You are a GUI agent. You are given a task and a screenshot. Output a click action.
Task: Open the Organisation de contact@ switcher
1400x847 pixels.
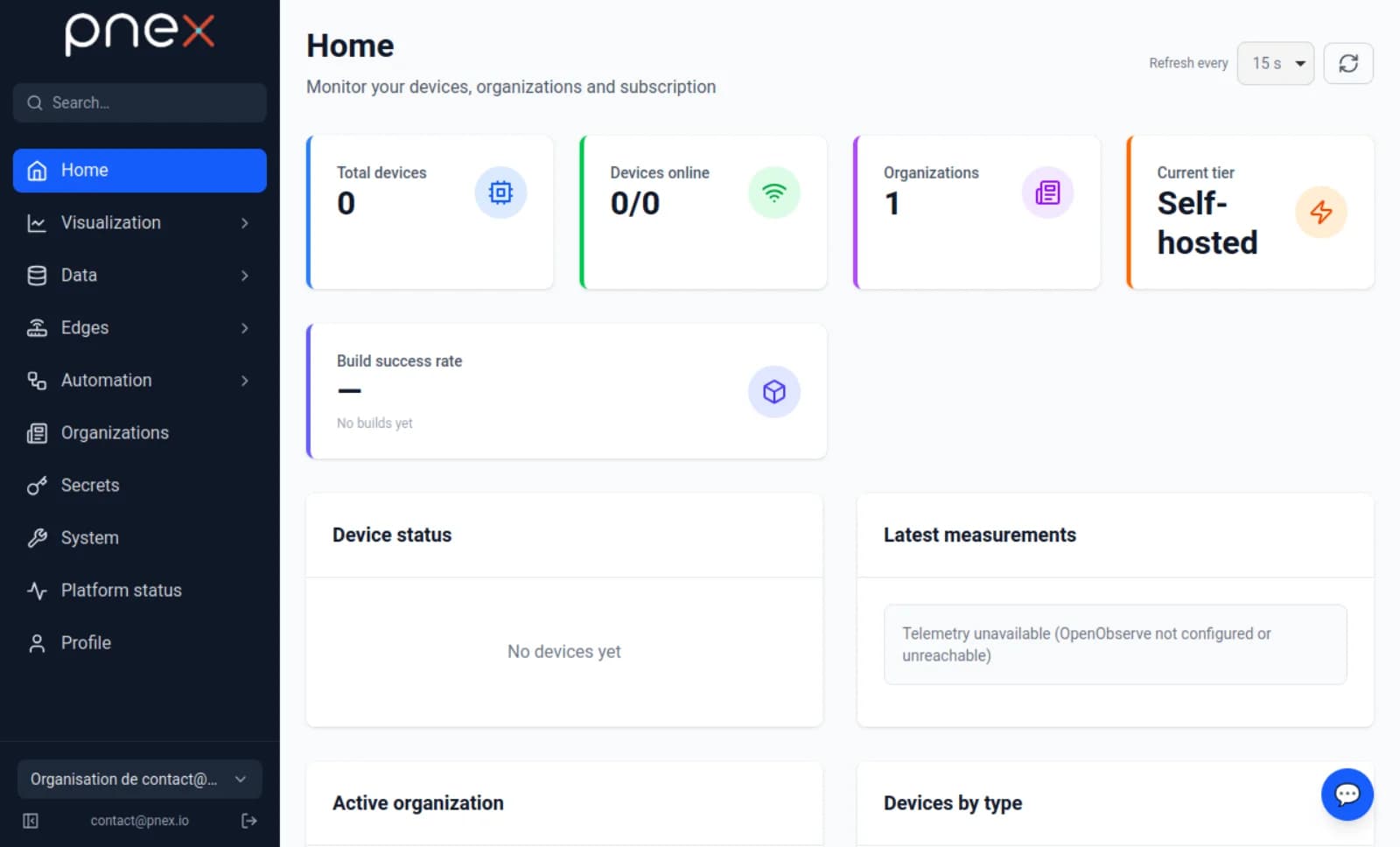pyautogui.click(x=140, y=779)
